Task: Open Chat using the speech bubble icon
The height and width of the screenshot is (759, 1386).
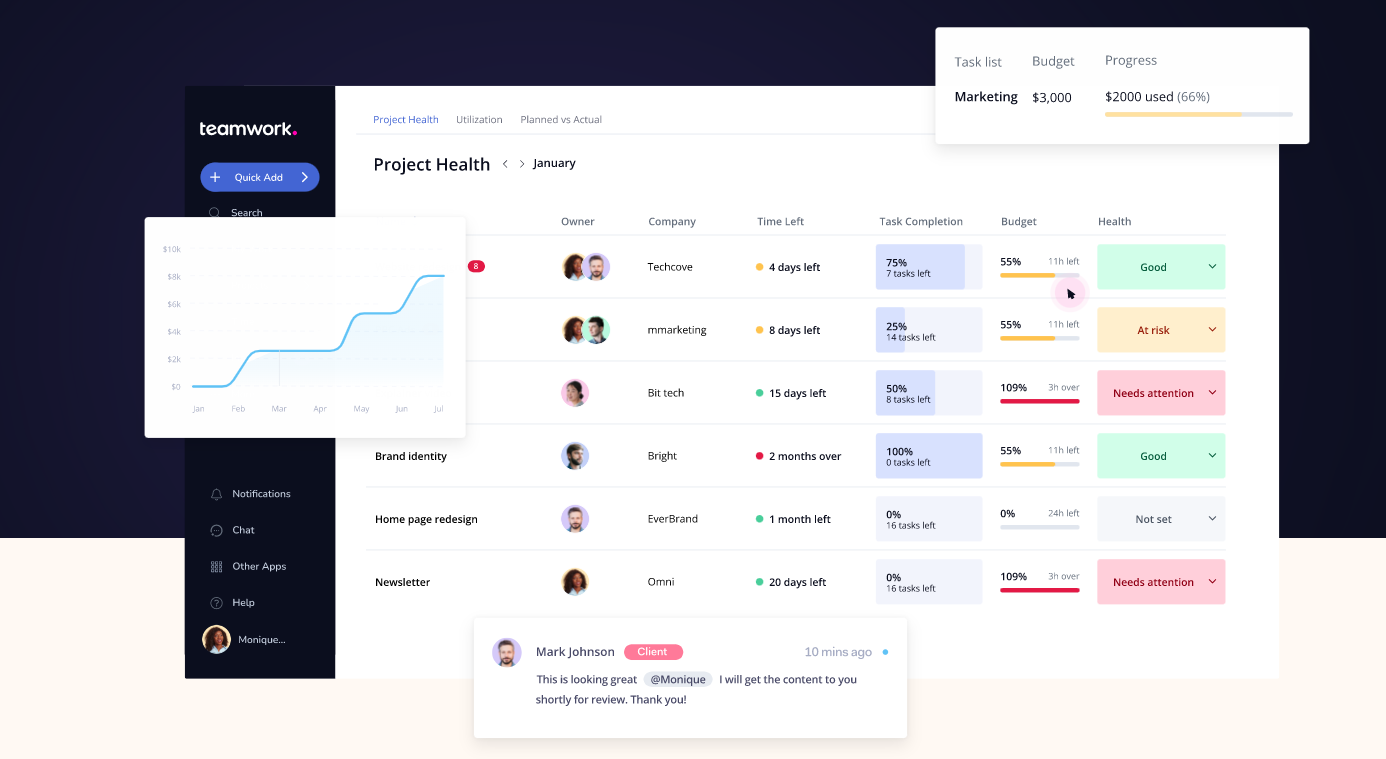Action: tap(216, 530)
